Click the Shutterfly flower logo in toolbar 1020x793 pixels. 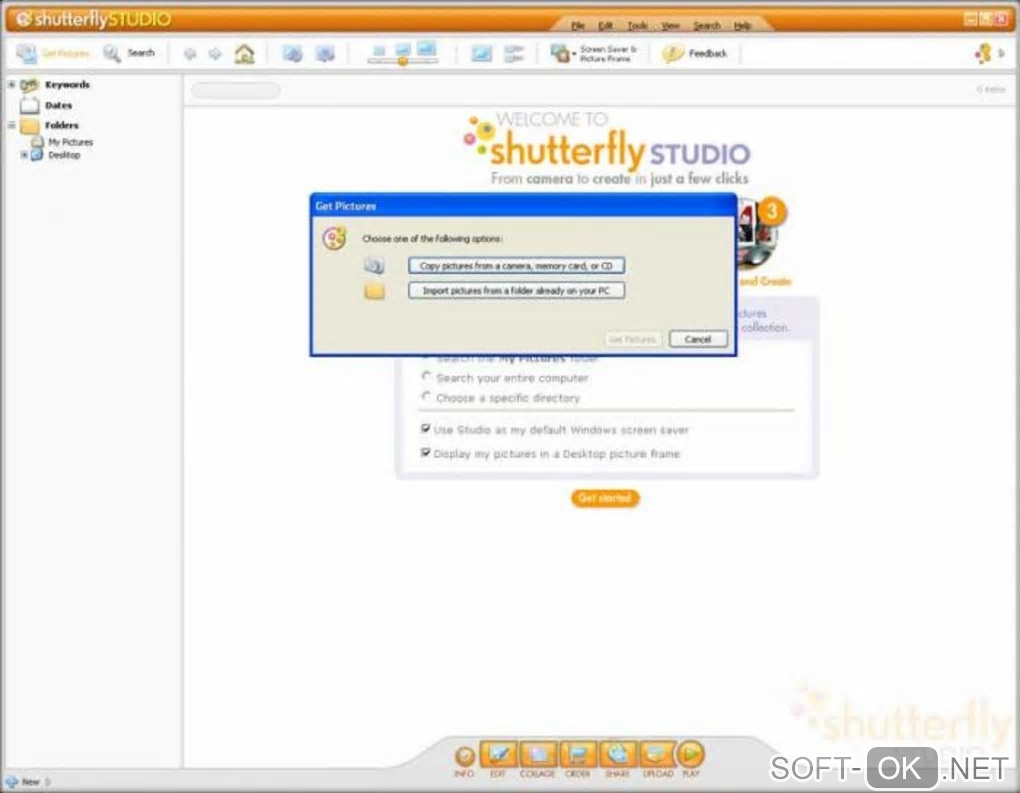point(983,53)
